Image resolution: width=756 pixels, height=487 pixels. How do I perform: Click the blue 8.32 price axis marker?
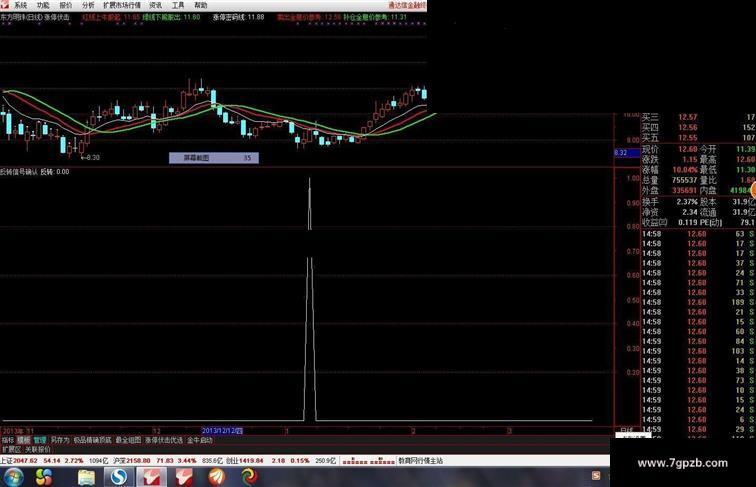[626, 153]
